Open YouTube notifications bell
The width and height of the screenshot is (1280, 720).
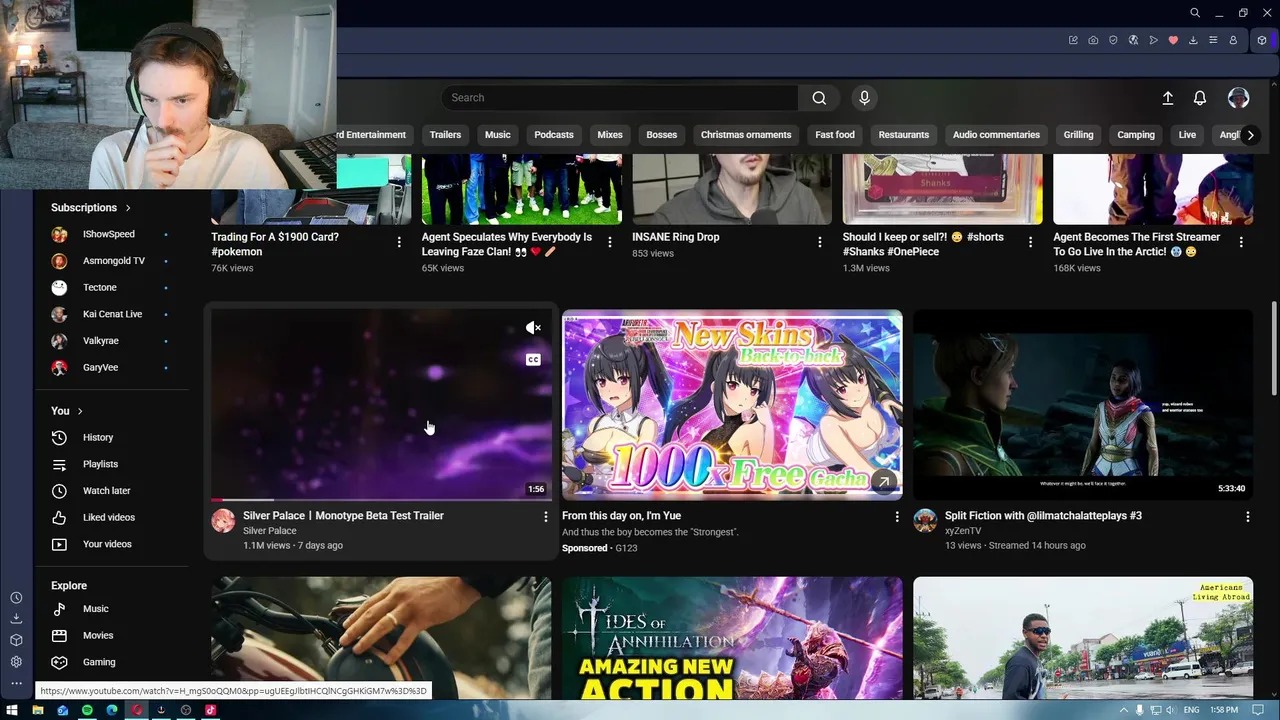[1200, 98]
